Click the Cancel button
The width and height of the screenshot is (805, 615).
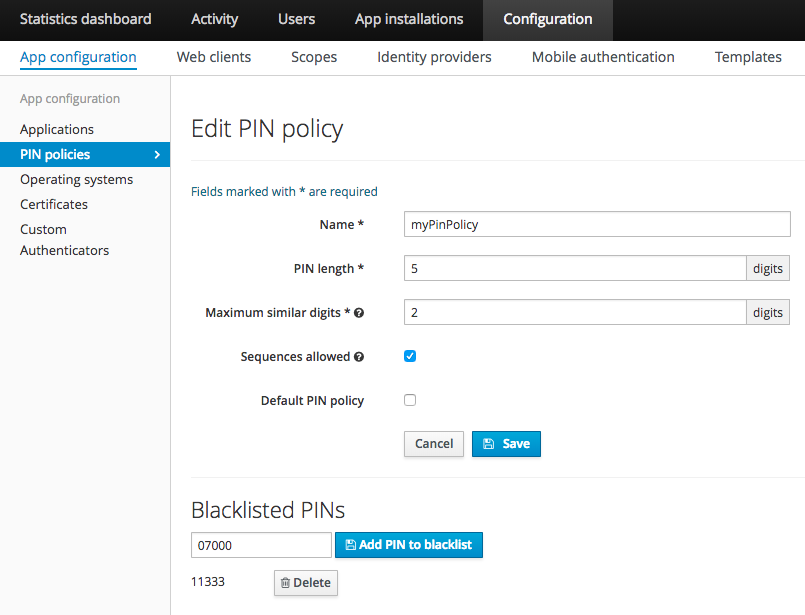(x=433, y=443)
